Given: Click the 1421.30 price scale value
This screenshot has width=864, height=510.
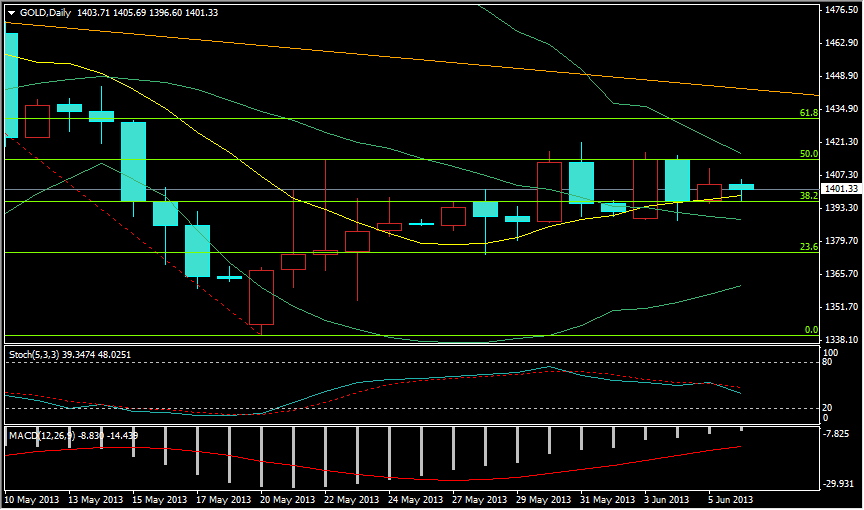Looking at the screenshot, I should click(841, 142).
